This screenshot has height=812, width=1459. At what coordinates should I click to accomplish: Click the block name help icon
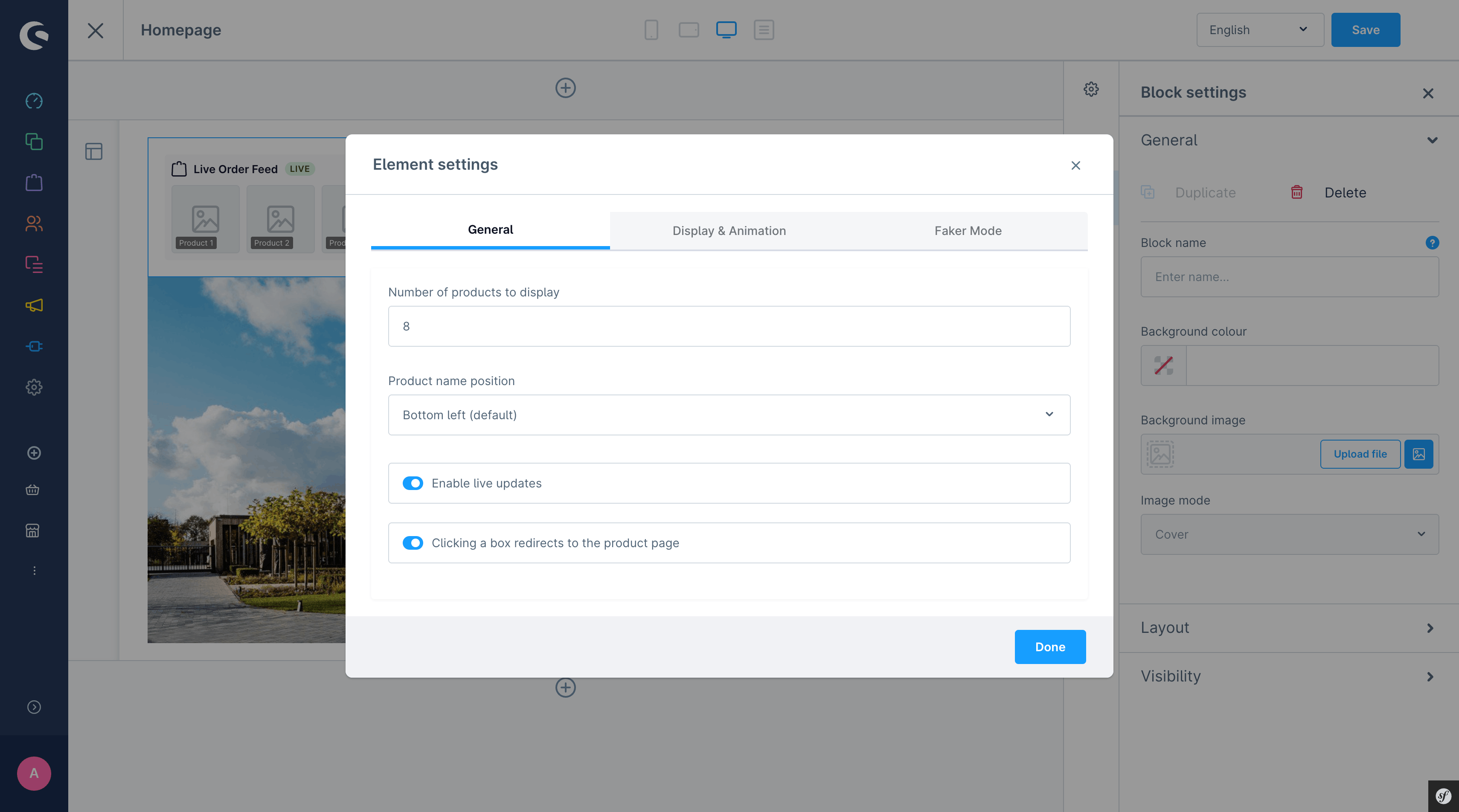[x=1432, y=243]
